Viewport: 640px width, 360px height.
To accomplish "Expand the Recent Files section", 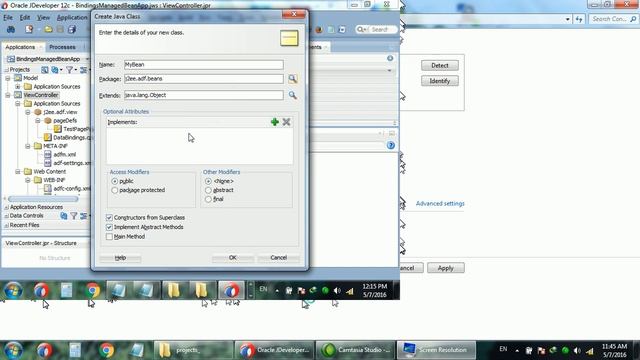I will coord(7,225).
